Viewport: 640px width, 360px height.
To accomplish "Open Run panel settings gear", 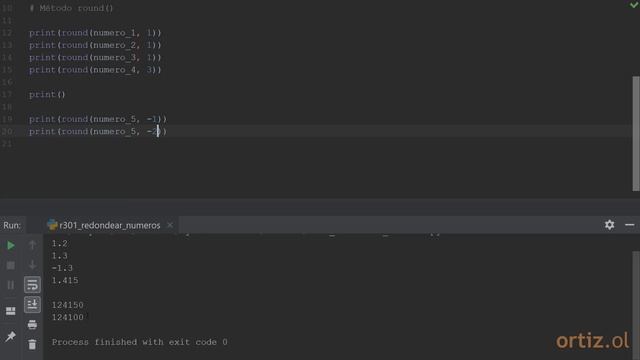I will tap(609, 225).
